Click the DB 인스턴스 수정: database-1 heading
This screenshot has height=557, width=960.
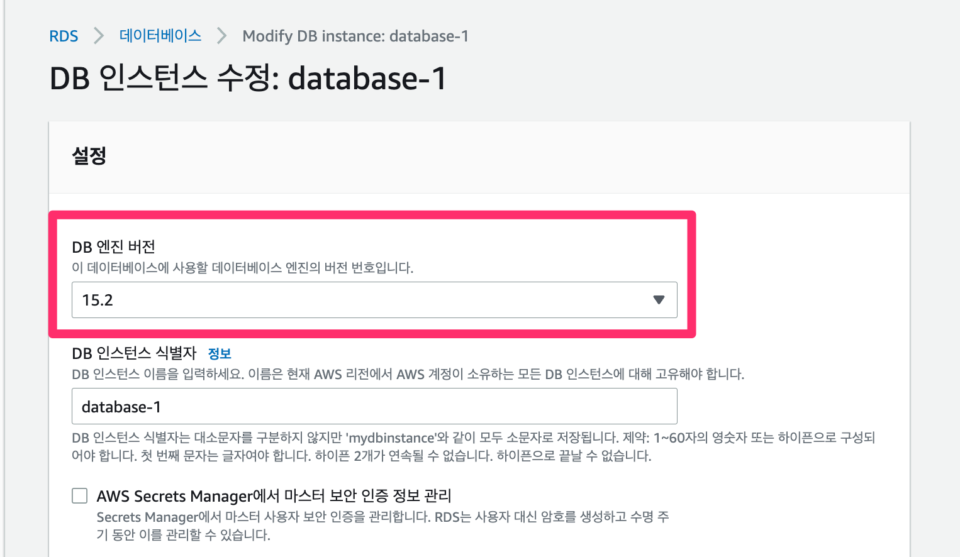pos(248,79)
